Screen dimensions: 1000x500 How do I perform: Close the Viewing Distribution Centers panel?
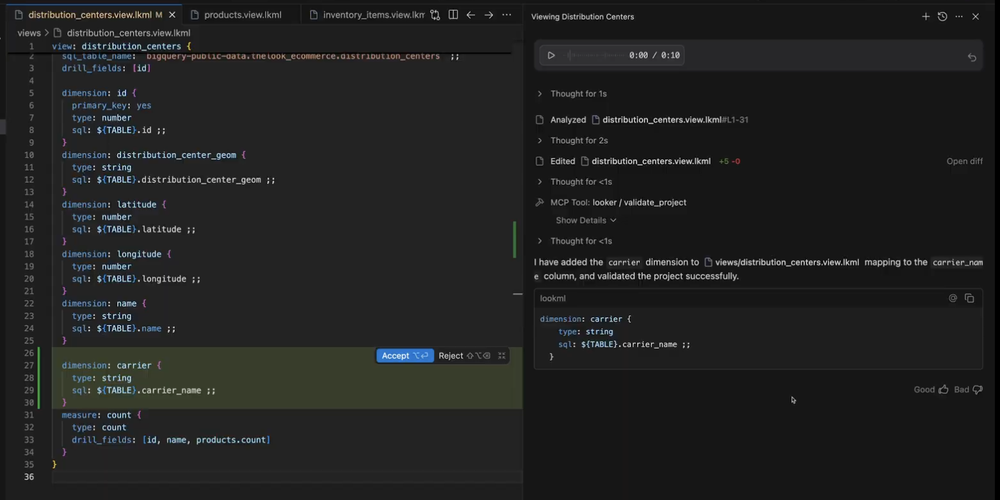pyautogui.click(x=975, y=17)
